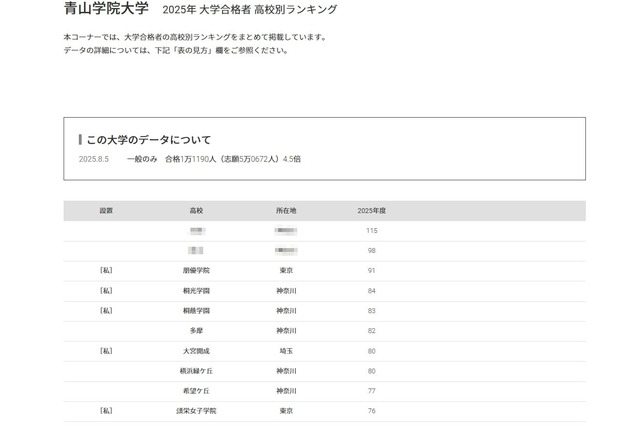Click the value 77 for 希望ケ丘
This screenshot has height=426, width=640.
[x=371, y=391]
